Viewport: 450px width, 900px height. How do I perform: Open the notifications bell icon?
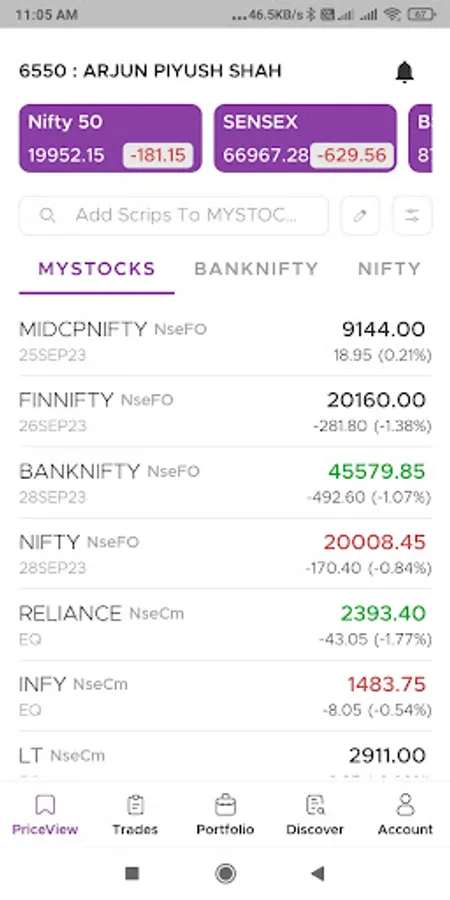tap(405, 72)
